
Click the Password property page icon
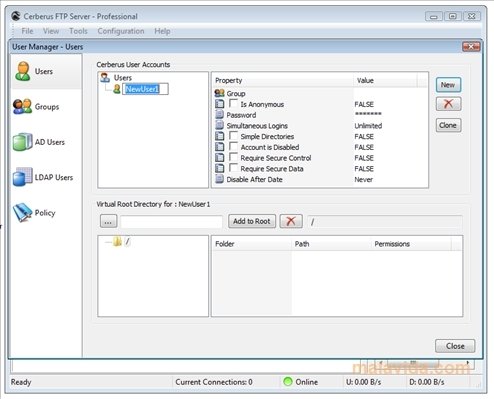click(x=219, y=115)
